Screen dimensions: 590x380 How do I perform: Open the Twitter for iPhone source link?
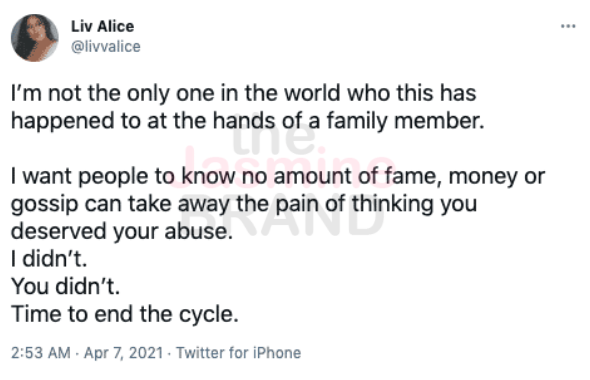pos(239,353)
